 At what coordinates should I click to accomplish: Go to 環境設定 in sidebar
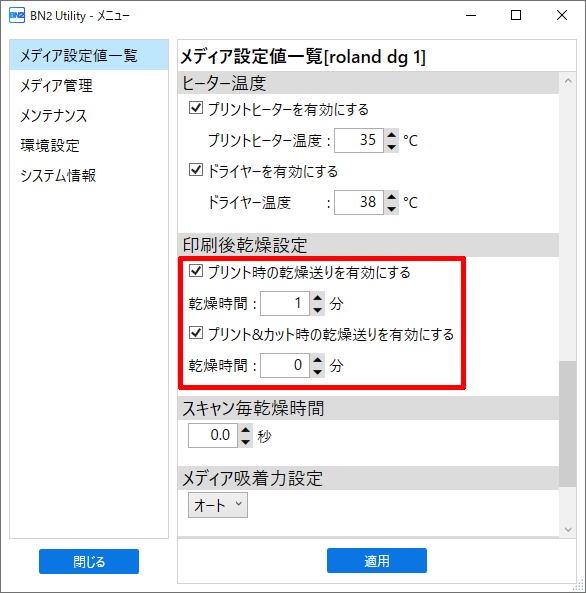point(50,146)
